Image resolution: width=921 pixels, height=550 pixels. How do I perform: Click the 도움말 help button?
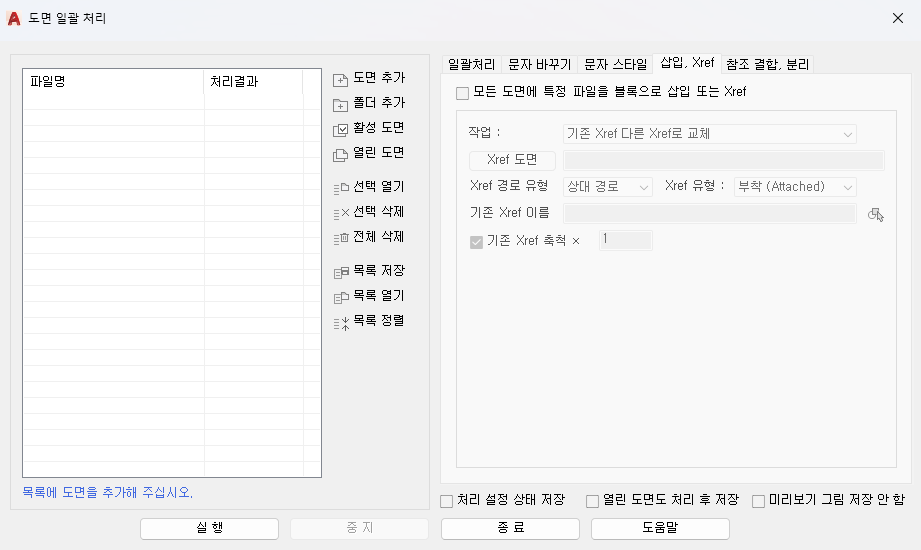tap(660, 528)
